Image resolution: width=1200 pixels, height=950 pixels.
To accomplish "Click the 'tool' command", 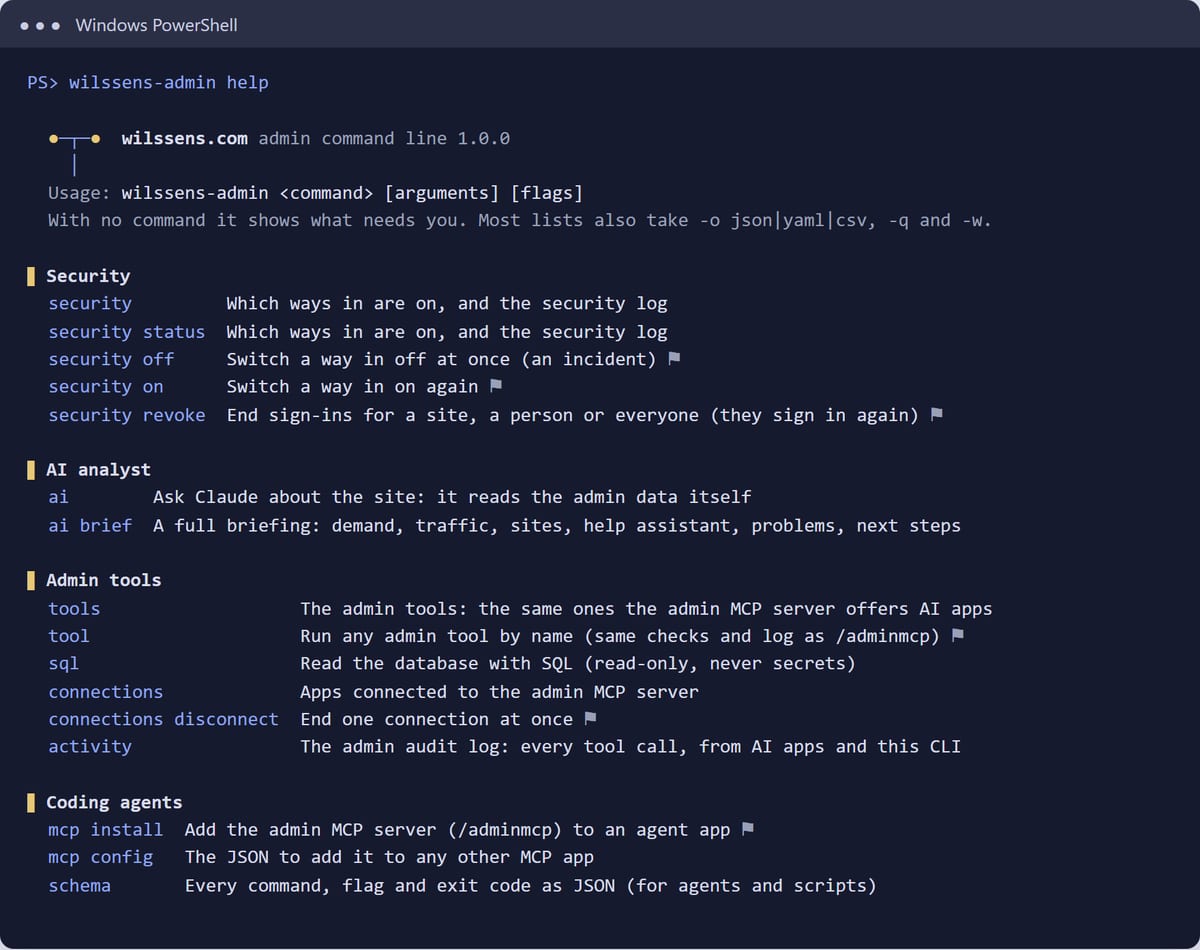I will point(69,636).
